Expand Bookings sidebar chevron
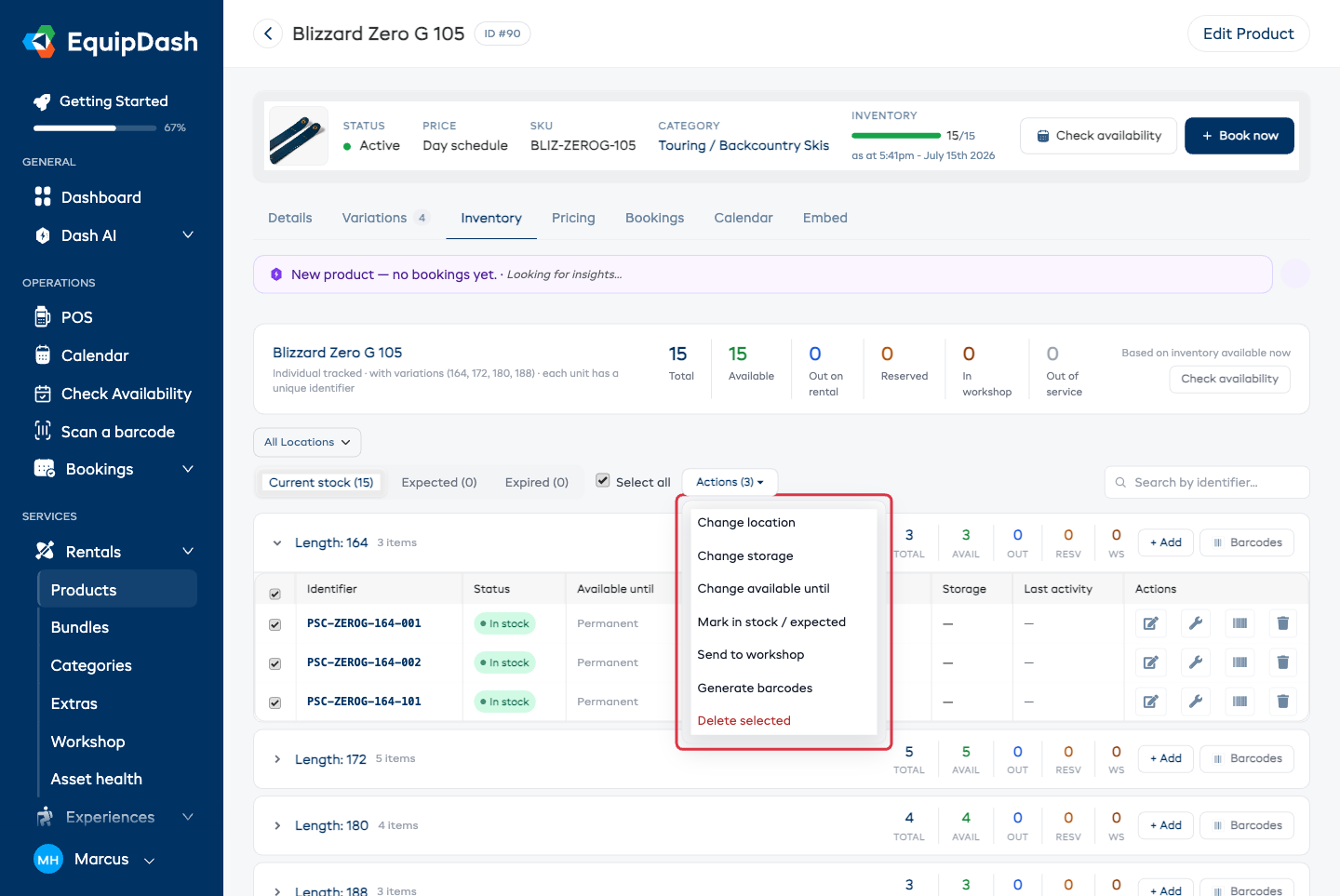 click(x=188, y=469)
